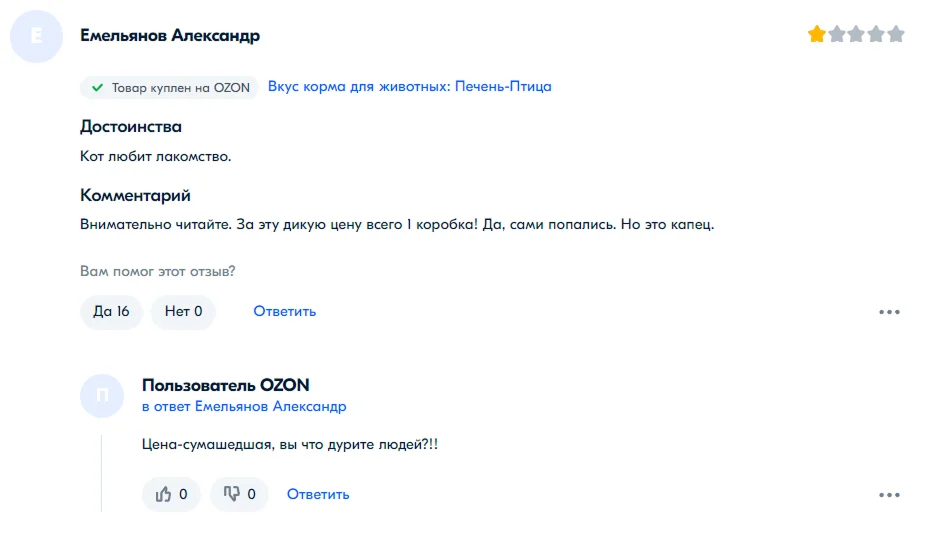
Task: Click "Ответить" under the OZON user's reply
Action: pyautogui.click(x=318, y=494)
